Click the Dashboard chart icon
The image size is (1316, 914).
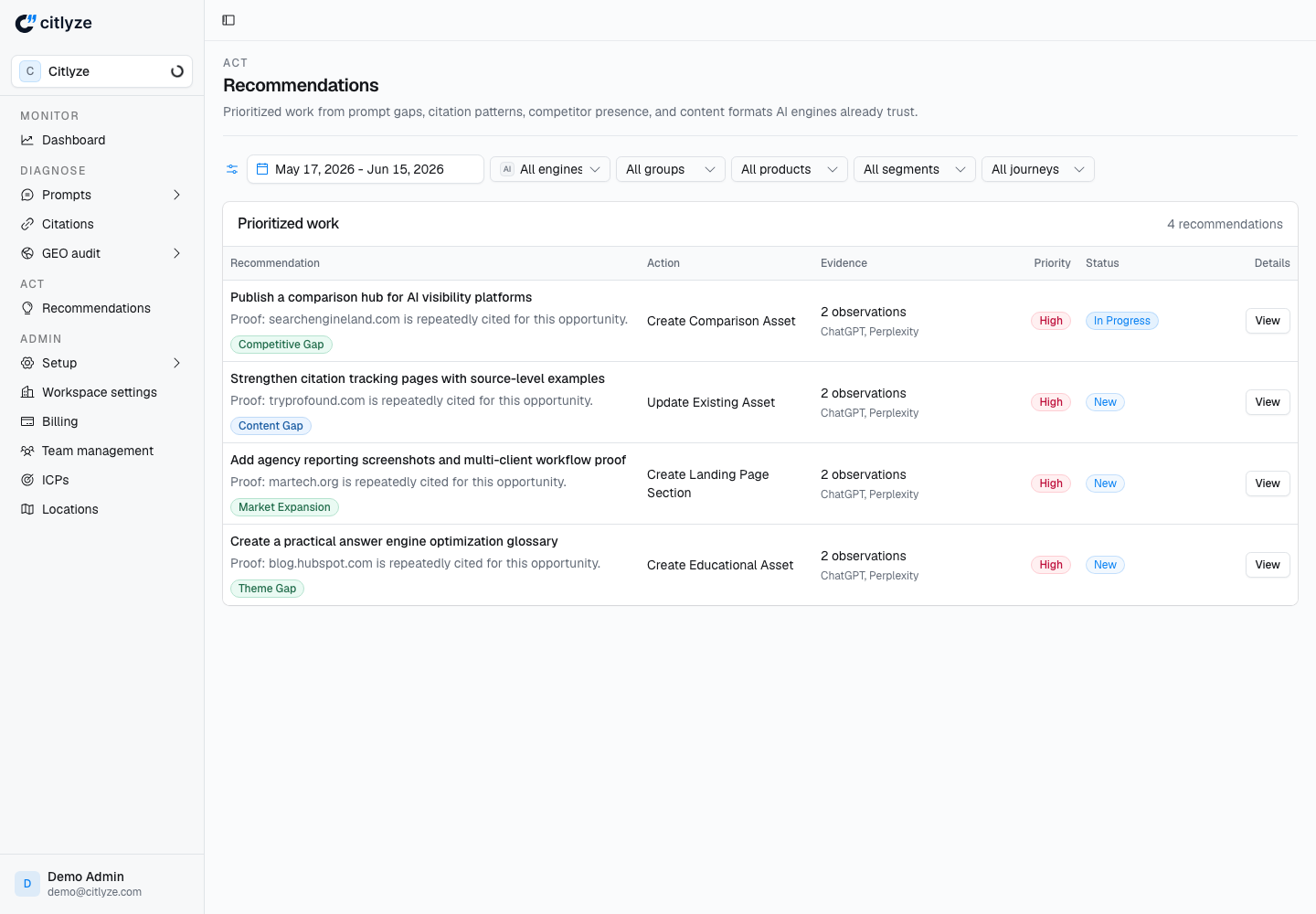pyautogui.click(x=27, y=140)
